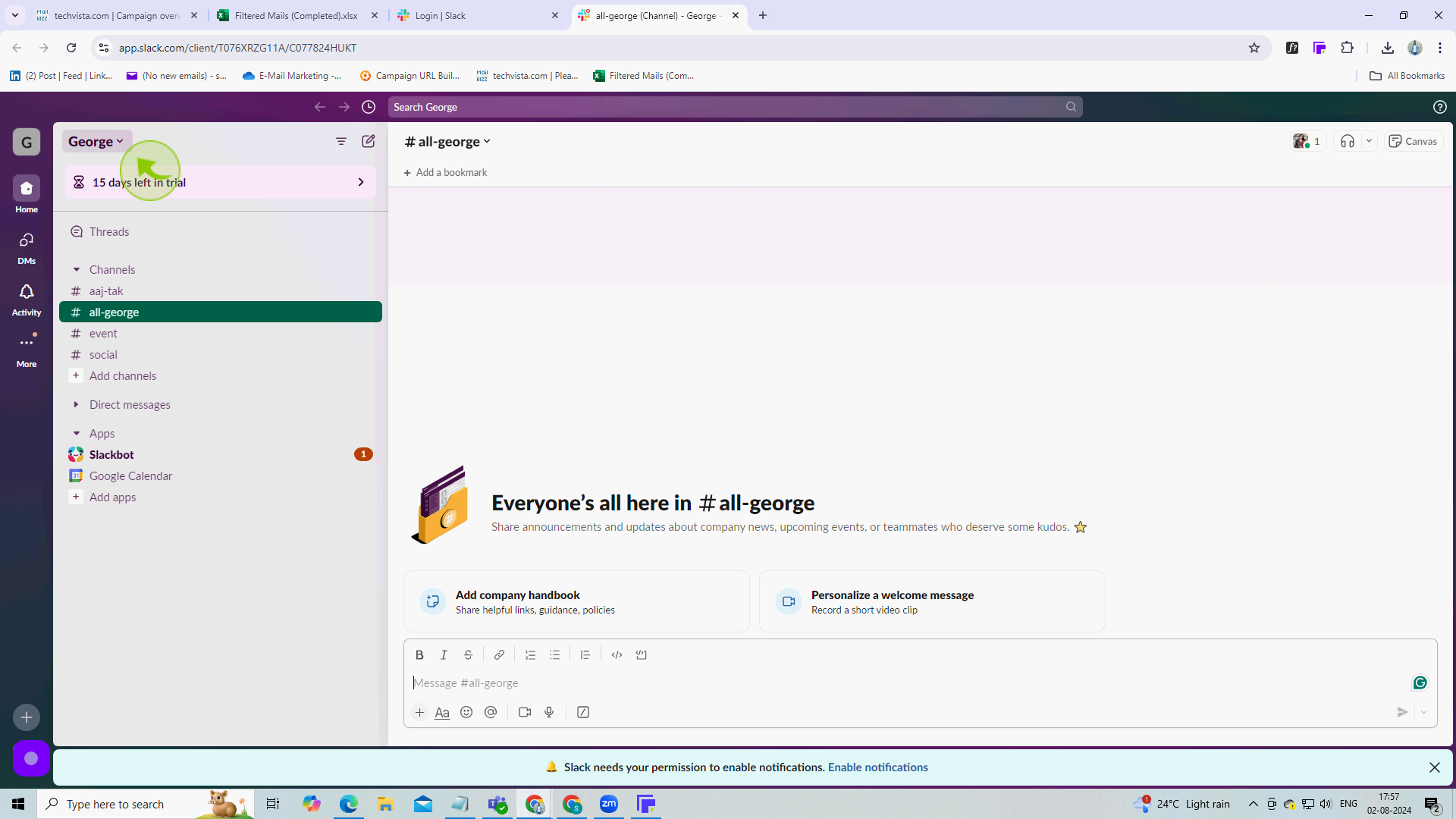This screenshot has height=819, width=1456.
Task: Open the aaj-tak channel
Action: click(220, 291)
